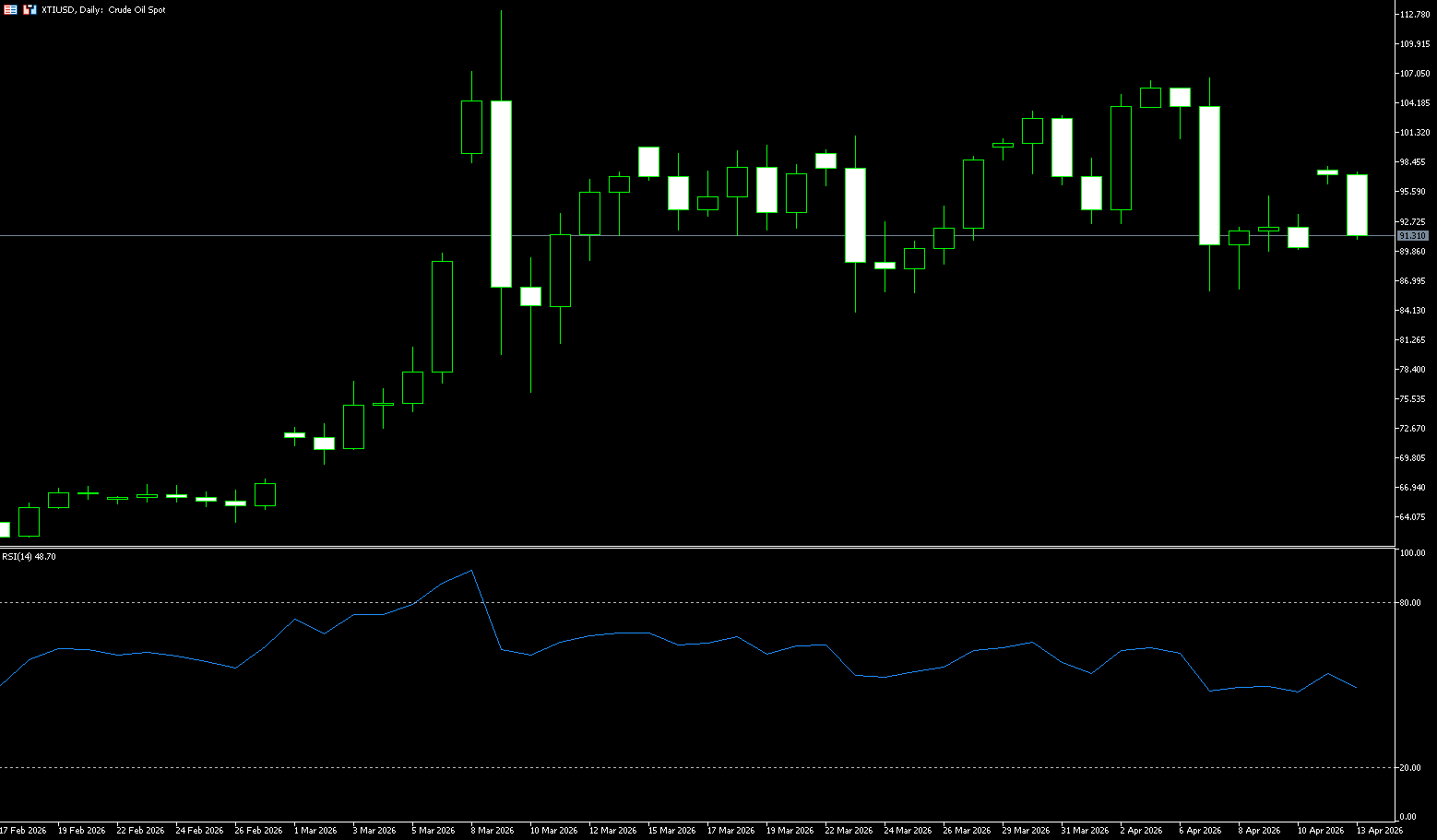The image size is (1437, 840).
Task: Click the RSI(14) 48.70 indicator label
Action: [x=29, y=557]
